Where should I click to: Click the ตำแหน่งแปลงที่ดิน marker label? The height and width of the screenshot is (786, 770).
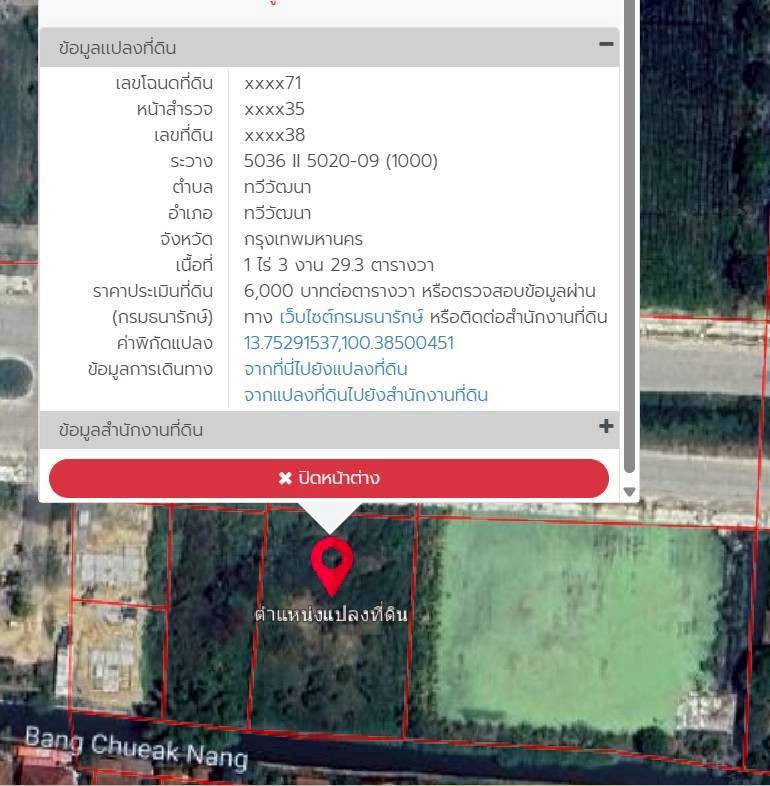(331, 614)
